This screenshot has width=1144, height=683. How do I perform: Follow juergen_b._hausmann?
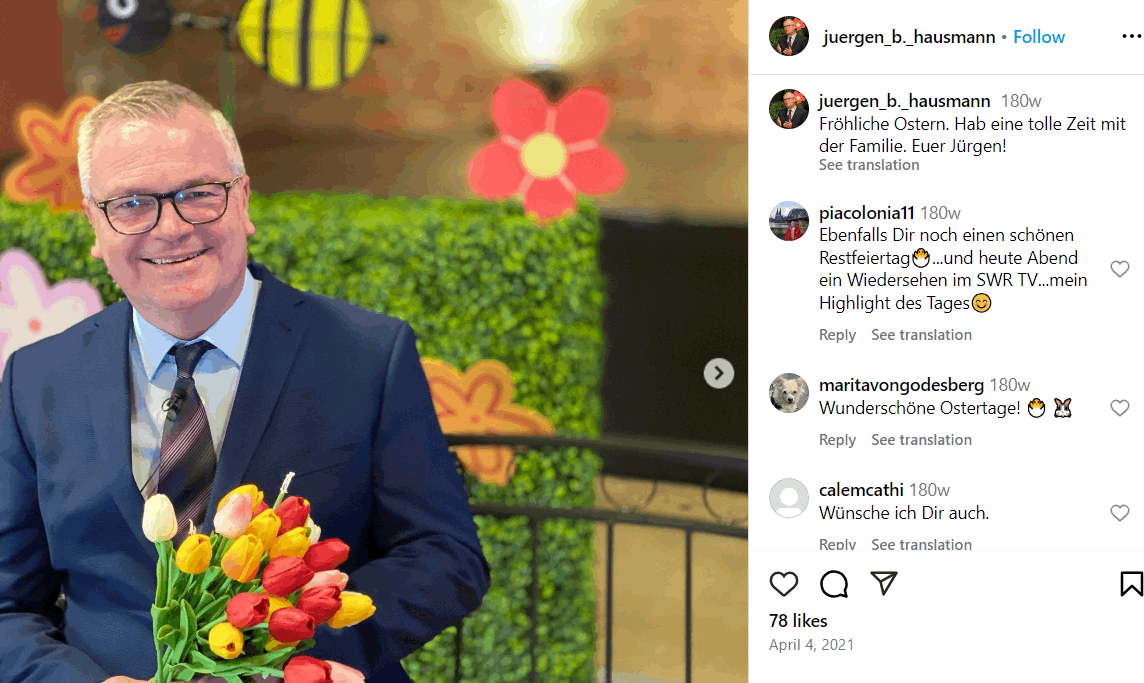pos(1039,36)
